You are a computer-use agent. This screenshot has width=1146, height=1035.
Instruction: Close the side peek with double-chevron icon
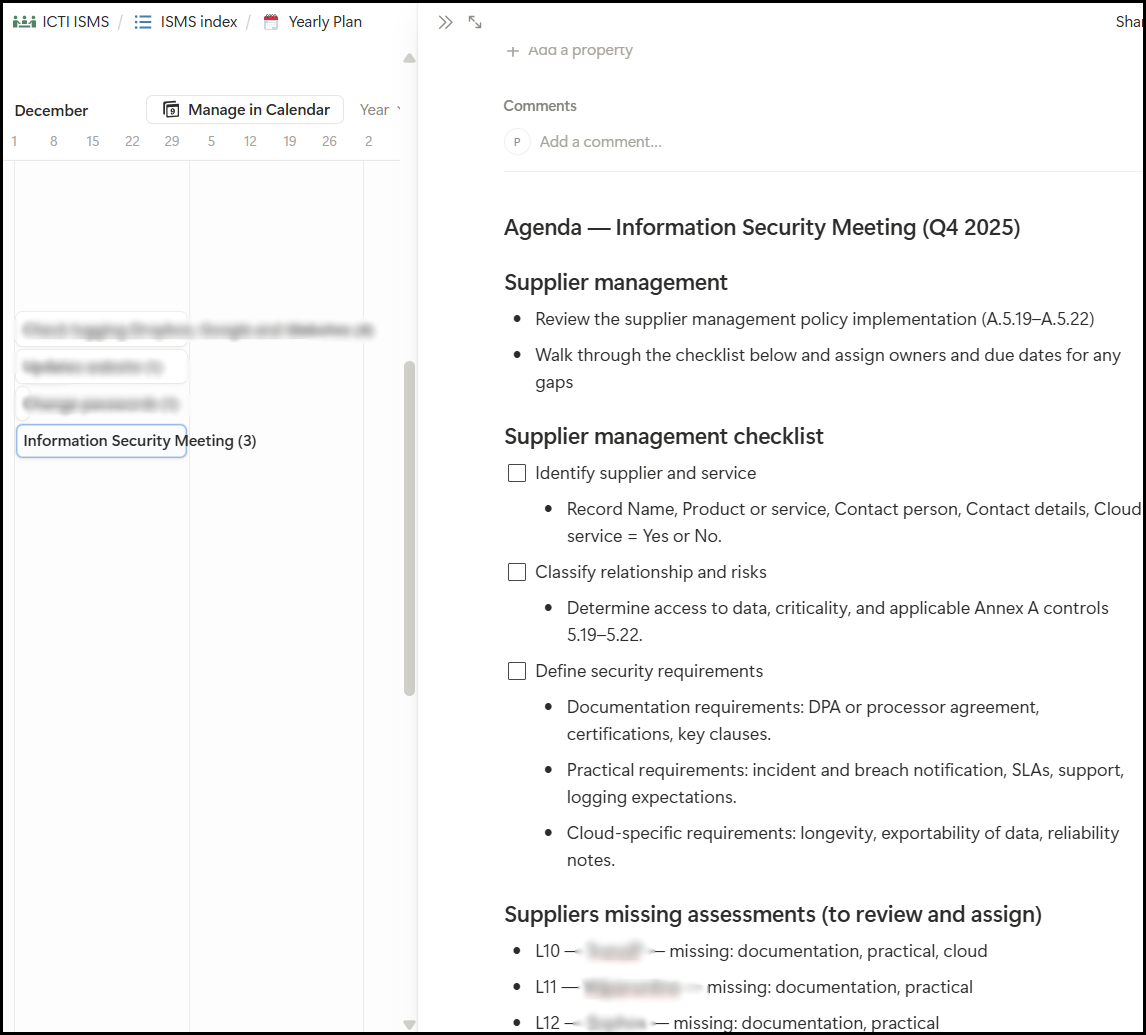click(446, 22)
